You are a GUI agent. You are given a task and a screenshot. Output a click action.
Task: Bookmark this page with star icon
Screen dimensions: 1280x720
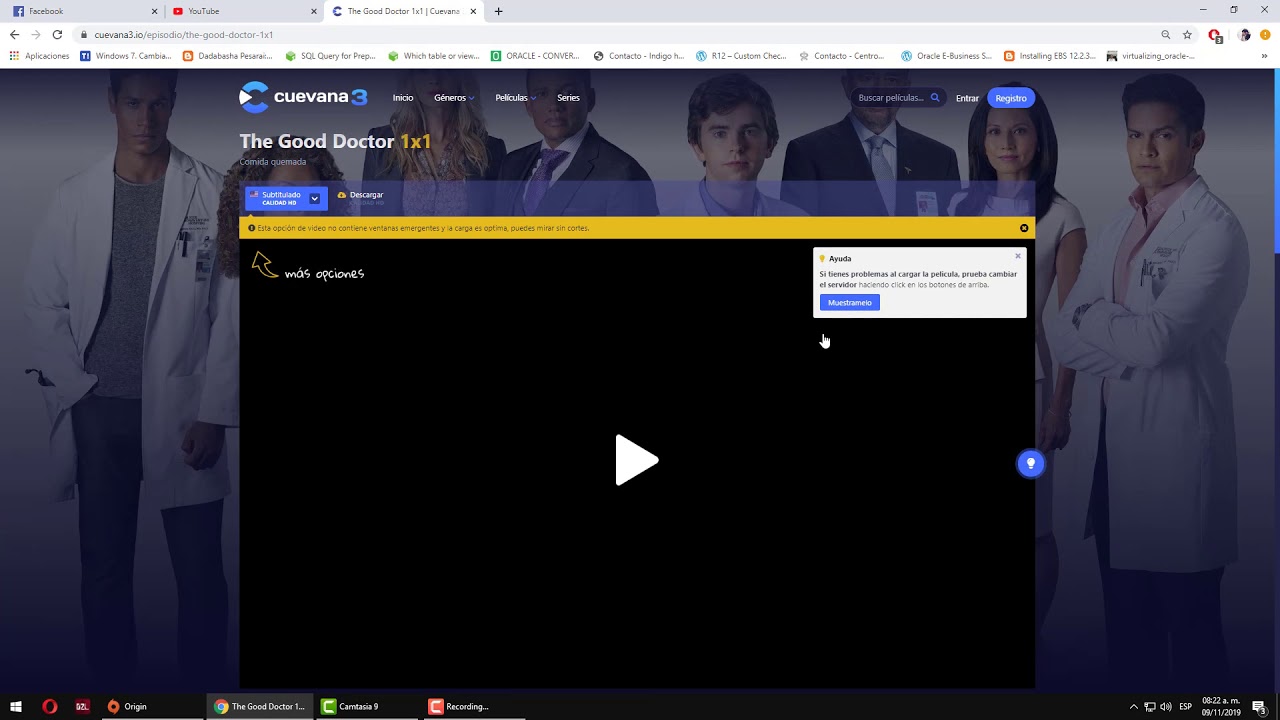click(1187, 34)
